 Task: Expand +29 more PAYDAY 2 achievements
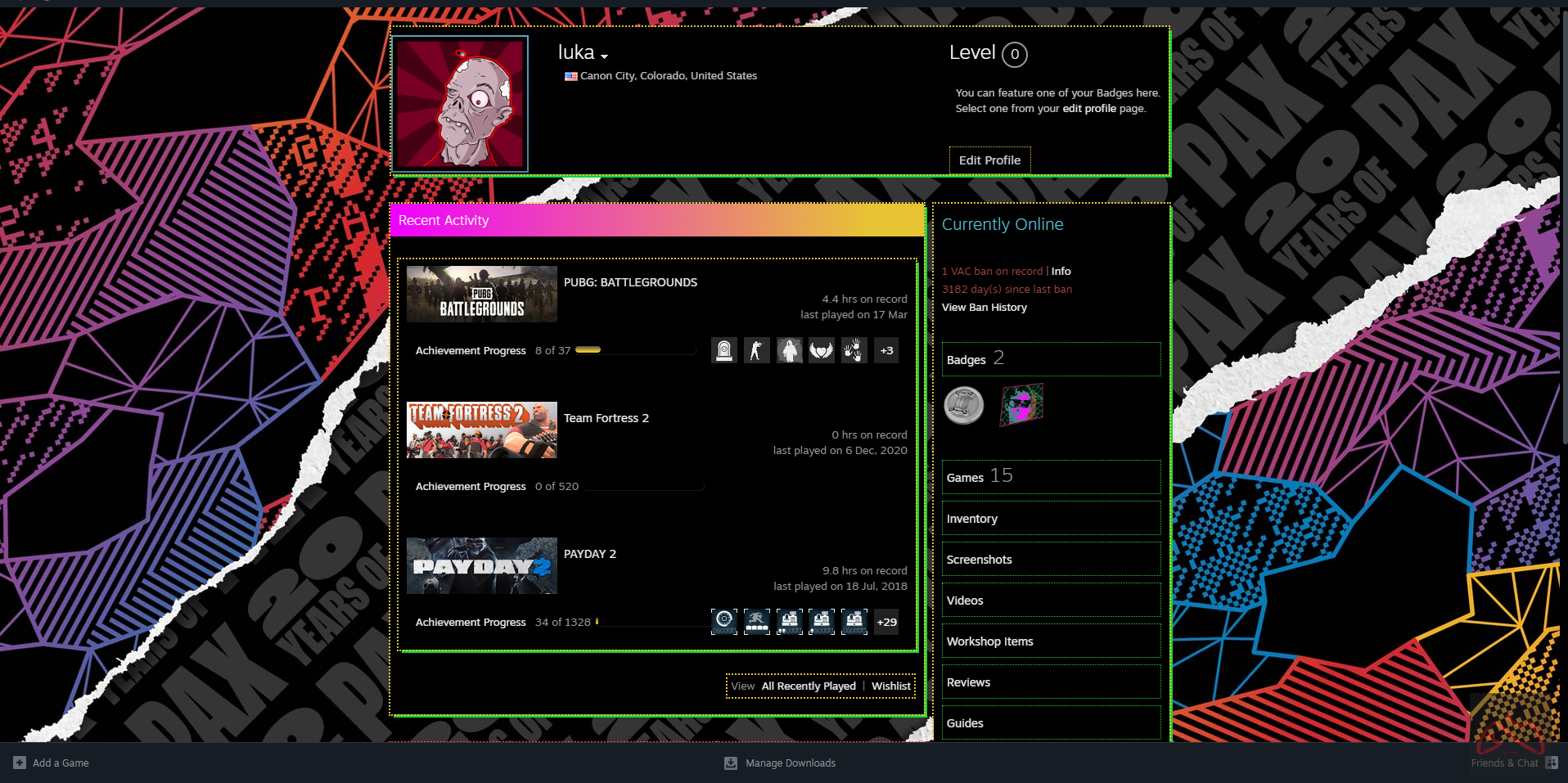tap(886, 622)
